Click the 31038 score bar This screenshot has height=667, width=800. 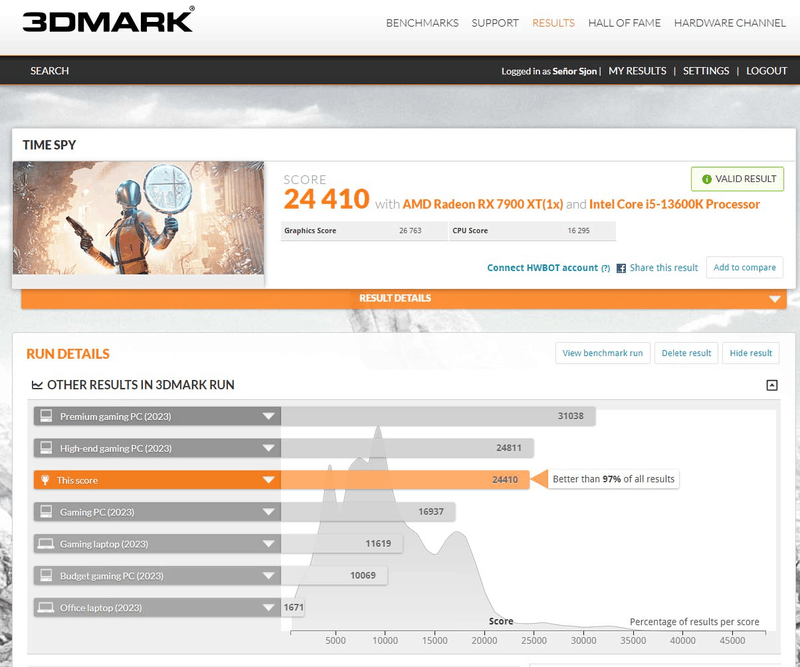pos(438,416)
